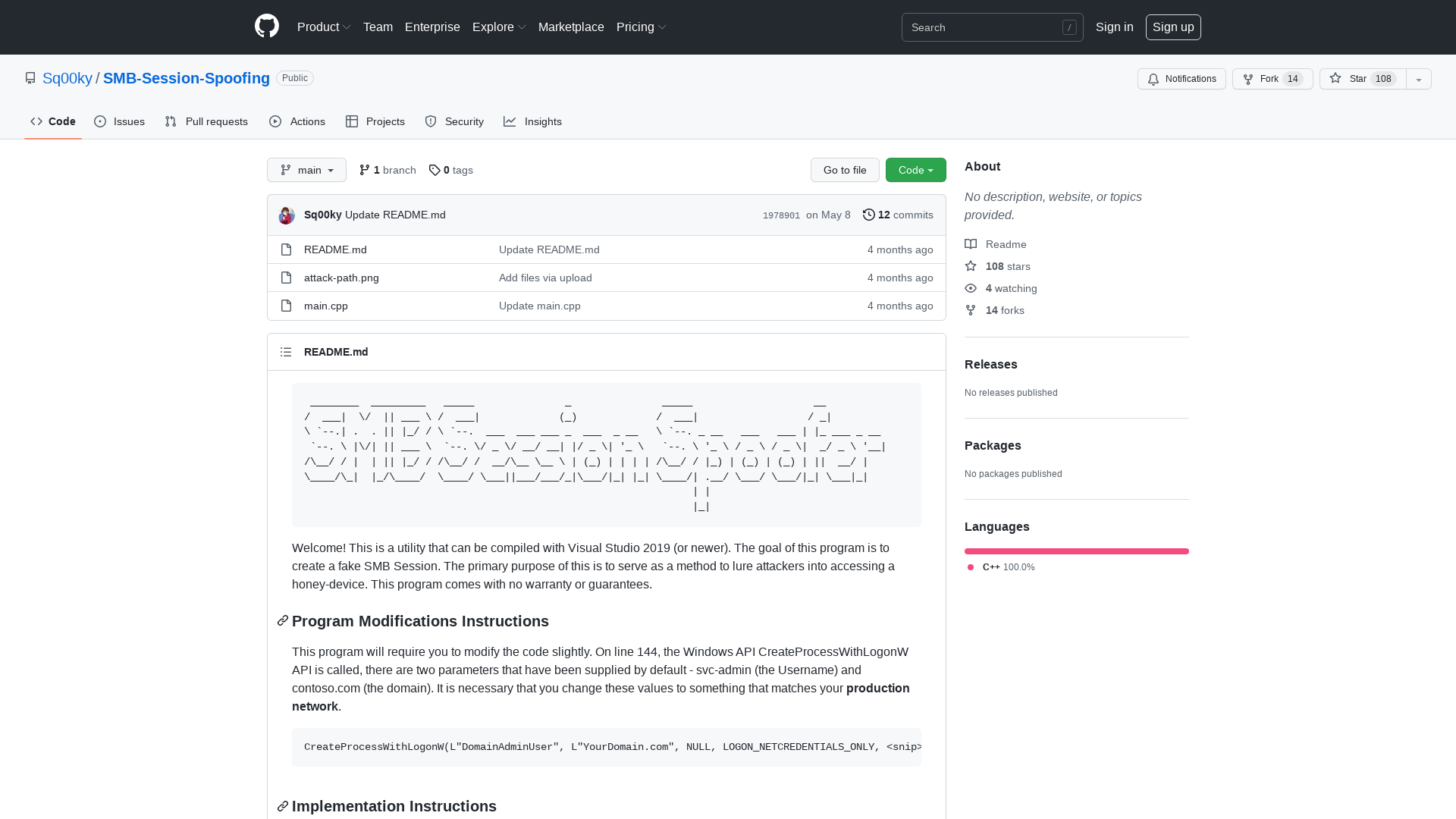
Task: Click the Sq00ky owner link
Action: [67, 78]
